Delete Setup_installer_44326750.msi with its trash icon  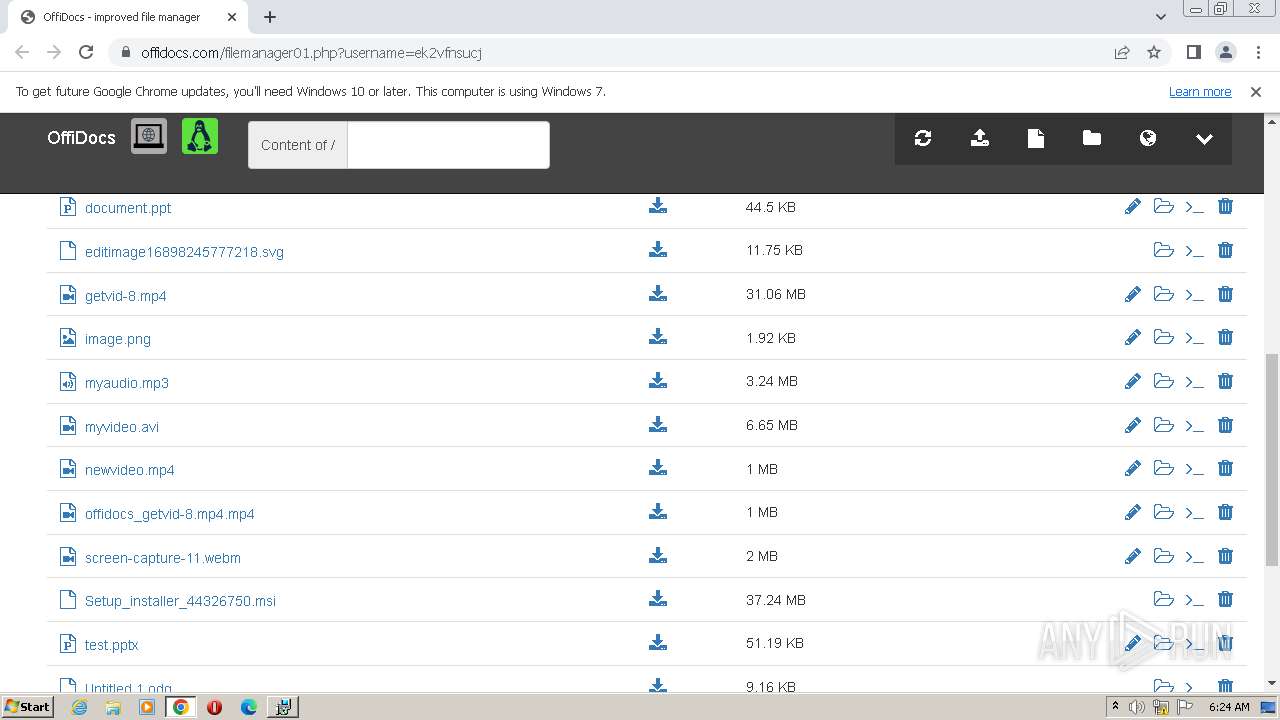(x=1225, y=599)
